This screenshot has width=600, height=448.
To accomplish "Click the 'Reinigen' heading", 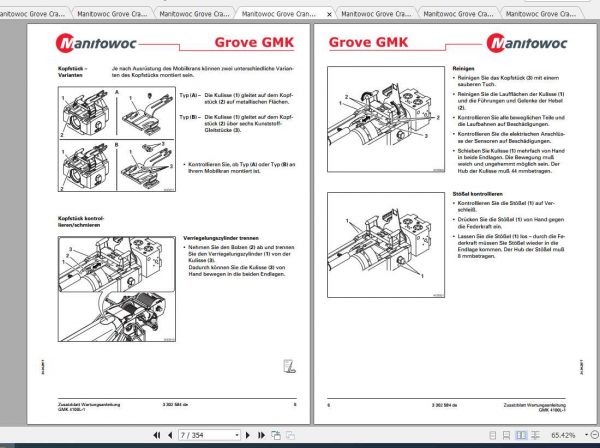I will pyautogui.click(x=463, y=68).
